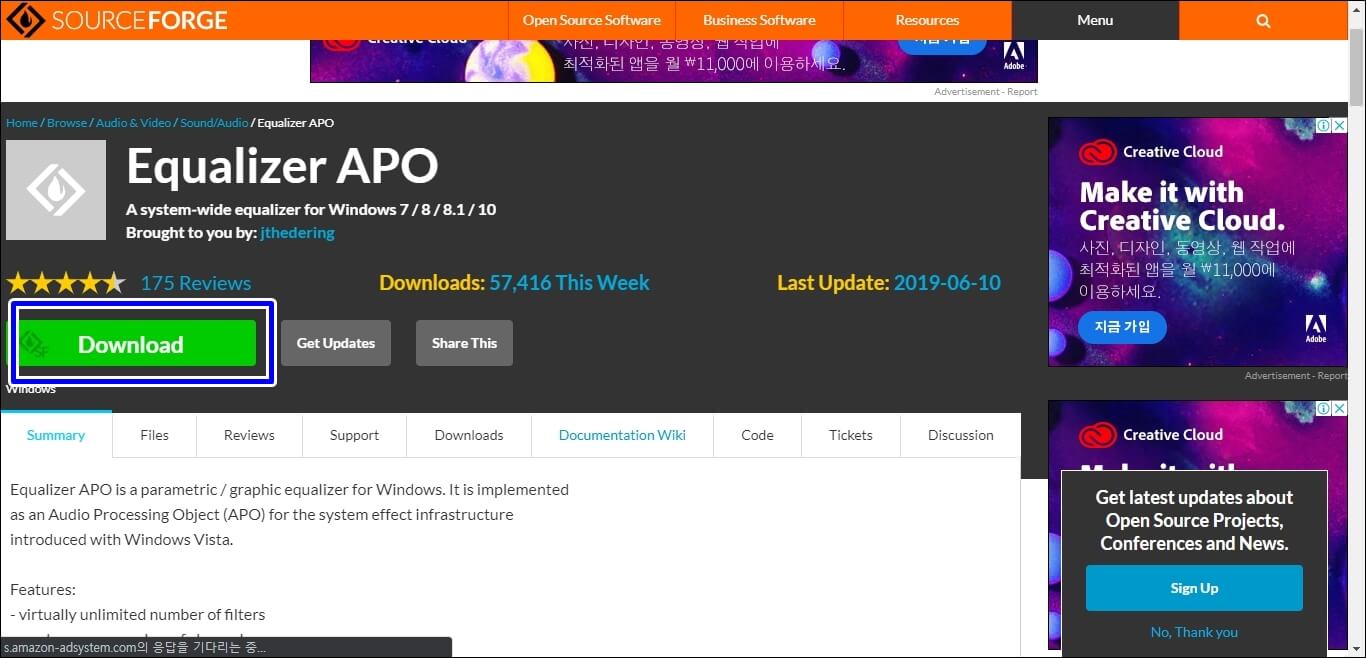
Task: Switch to the Files tab
Action: pos(154,435)
